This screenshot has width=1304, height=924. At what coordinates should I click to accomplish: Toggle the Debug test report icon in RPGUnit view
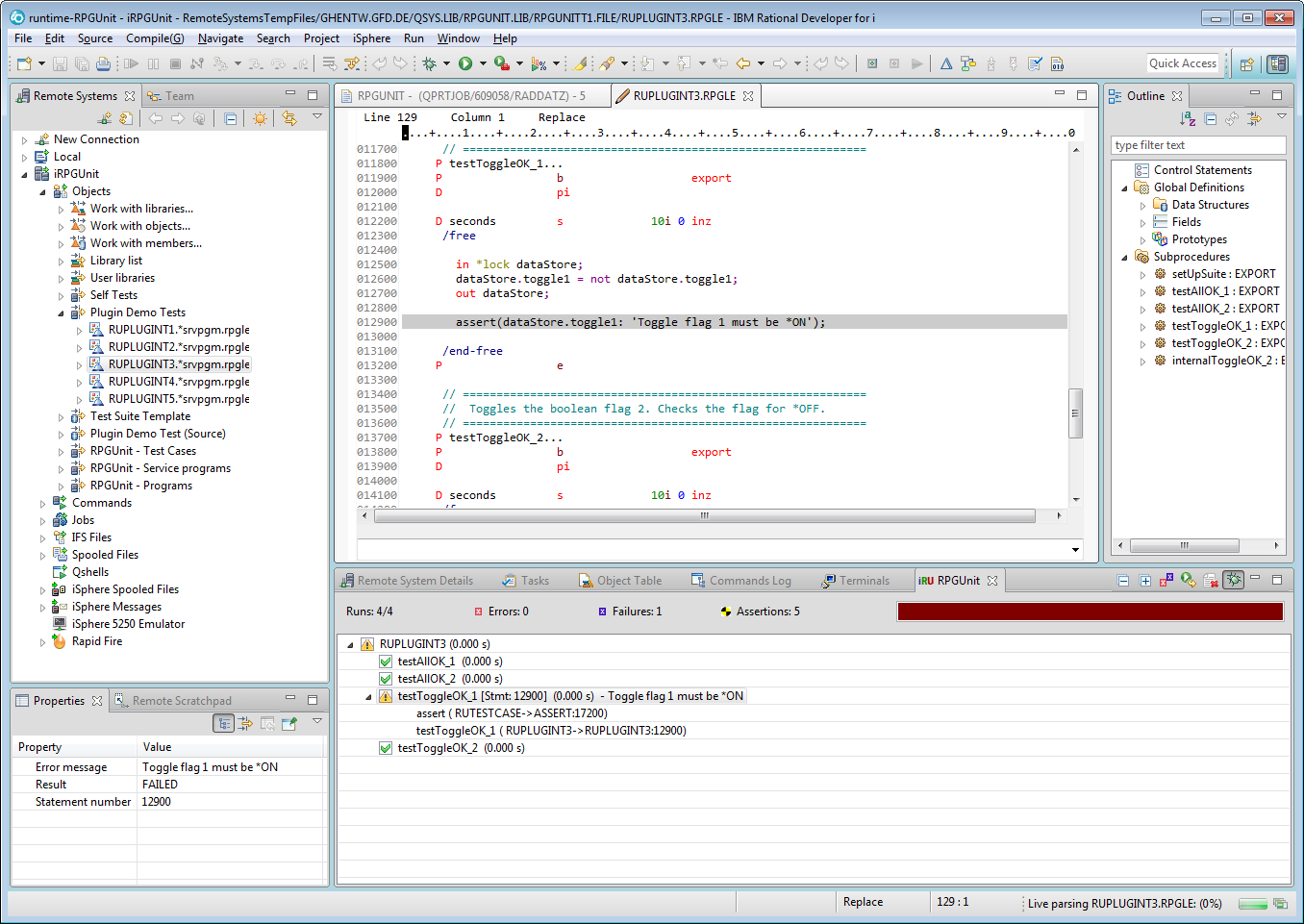click(1232, 580)
